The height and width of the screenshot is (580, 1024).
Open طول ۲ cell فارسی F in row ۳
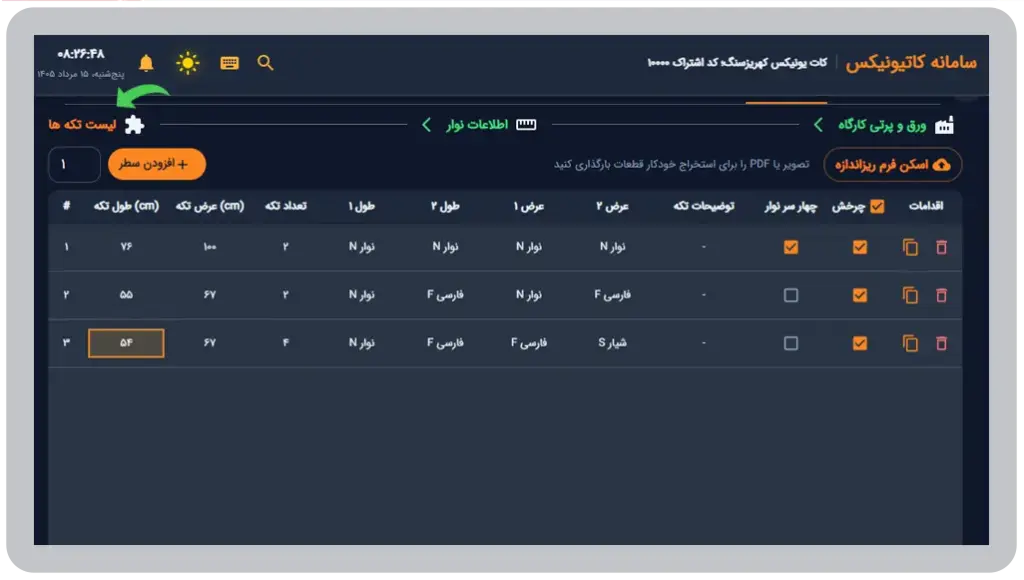[445, 343]
